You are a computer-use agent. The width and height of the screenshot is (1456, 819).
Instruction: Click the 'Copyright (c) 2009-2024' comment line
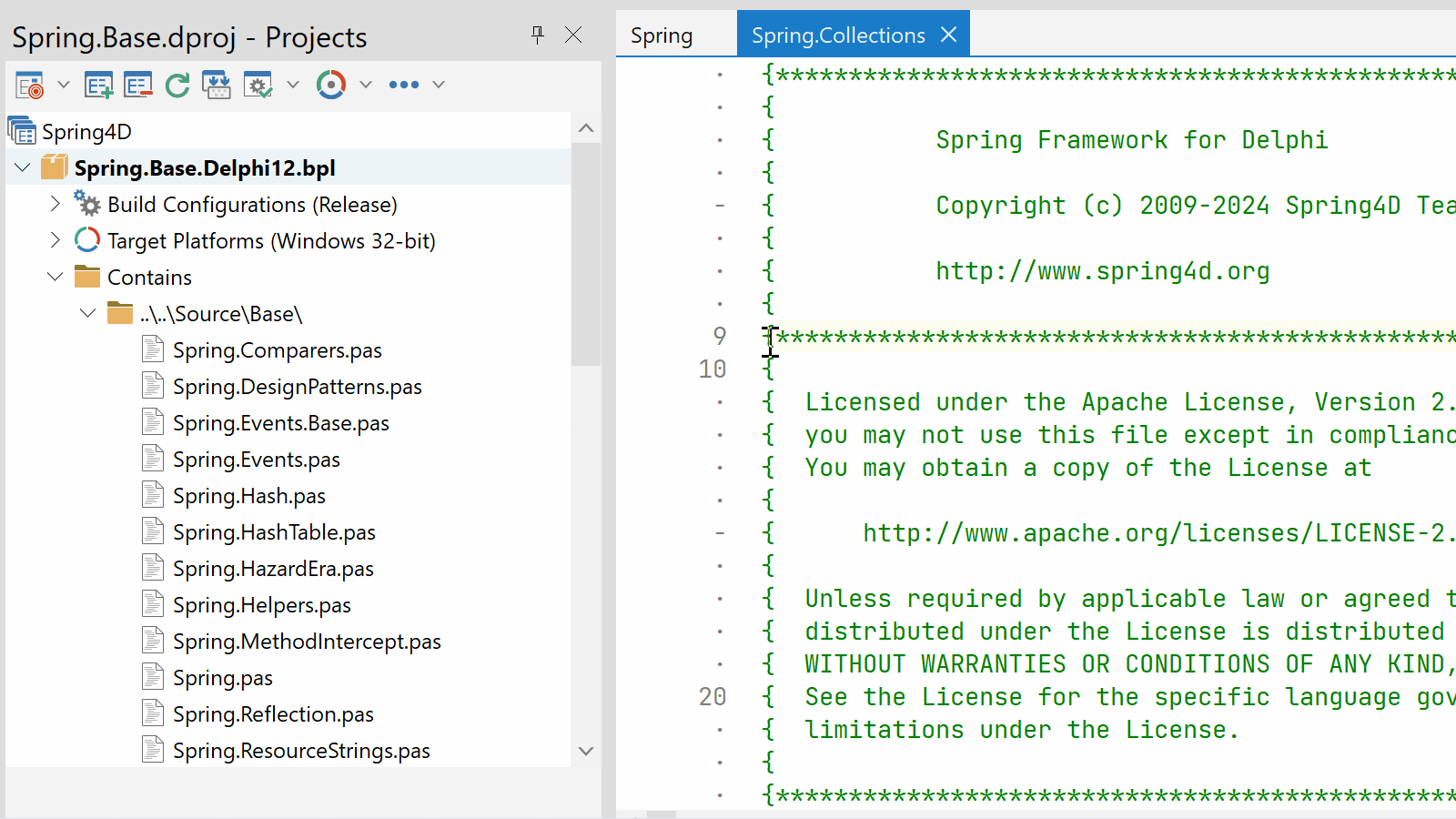point(1196,206)
